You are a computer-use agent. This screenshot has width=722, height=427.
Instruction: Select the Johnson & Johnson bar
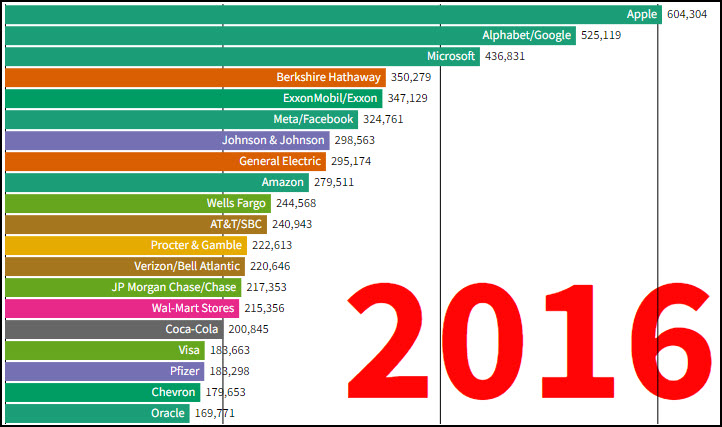[168, 140]
